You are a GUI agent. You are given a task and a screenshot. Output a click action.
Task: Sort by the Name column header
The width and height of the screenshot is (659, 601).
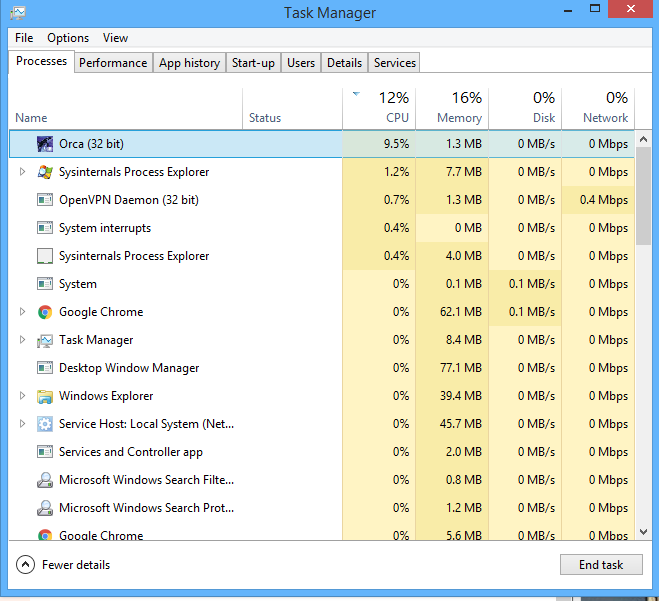point(126,109)
